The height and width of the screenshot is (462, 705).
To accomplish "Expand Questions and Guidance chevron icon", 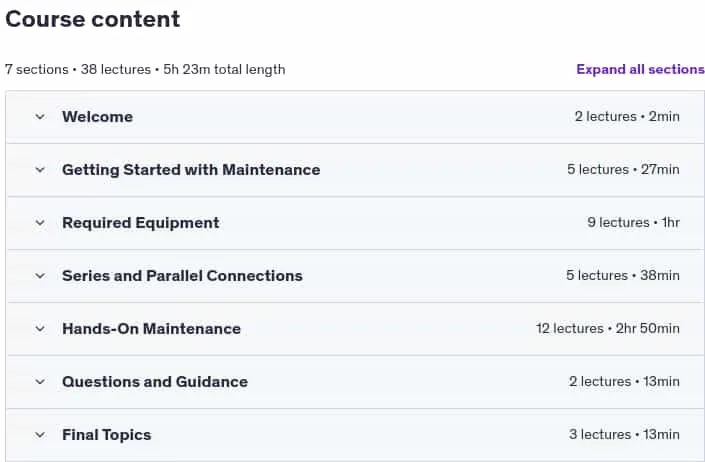I will pos(40,382).
